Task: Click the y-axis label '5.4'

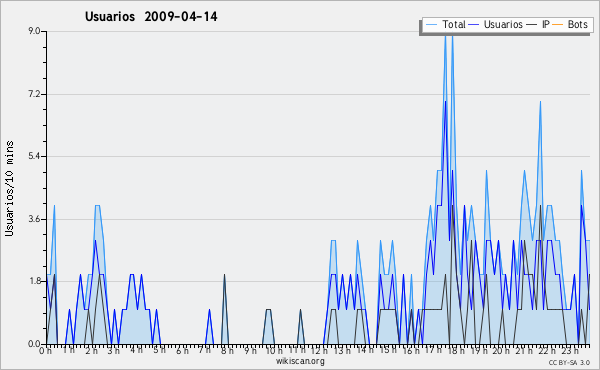Action: 35,156
